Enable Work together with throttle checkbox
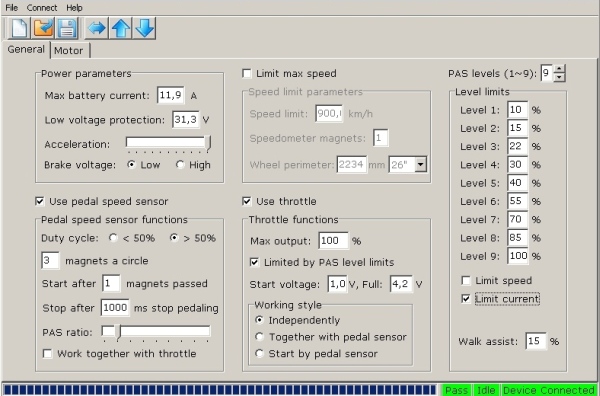The height and width of the screenshot is (396, 600). pos(47,354)
